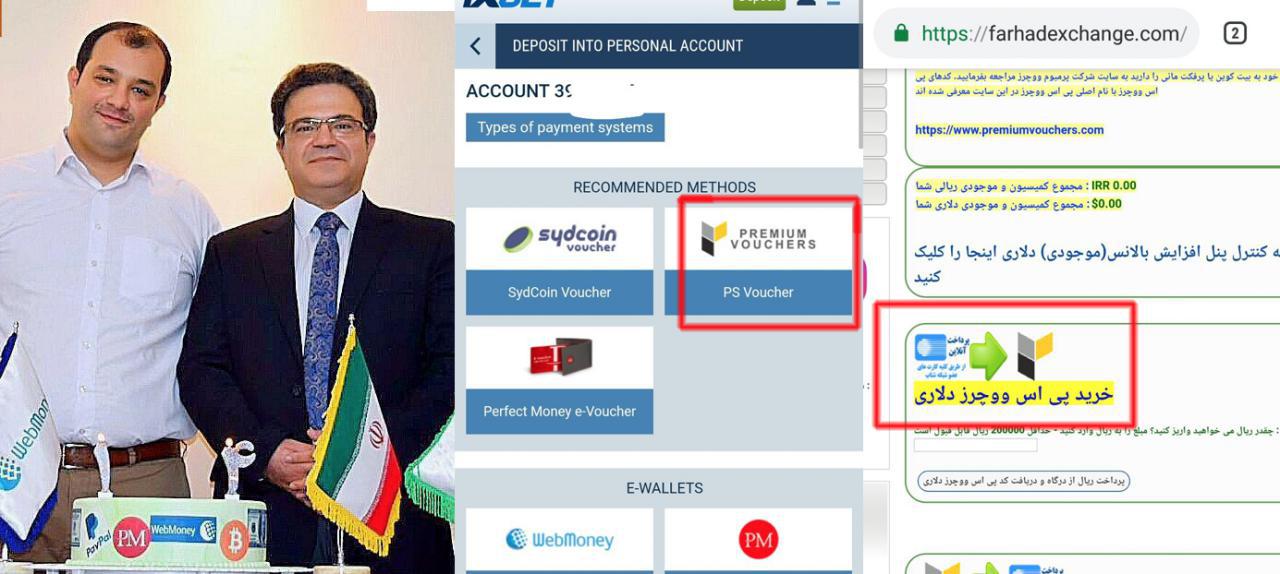The height and width of the screenshot is (574, 1280).
Task: Open the hamburger menu at top of 1XBET
Action: [x=833, y=3]
